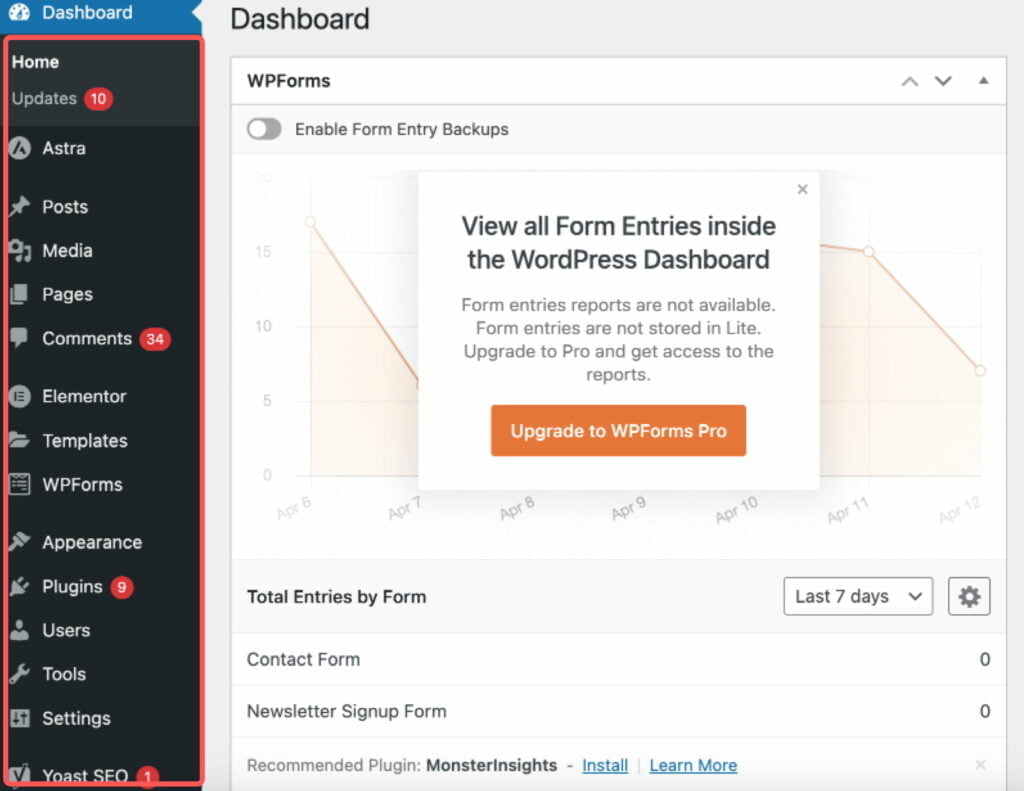Click the Astra logo icon

20,148
